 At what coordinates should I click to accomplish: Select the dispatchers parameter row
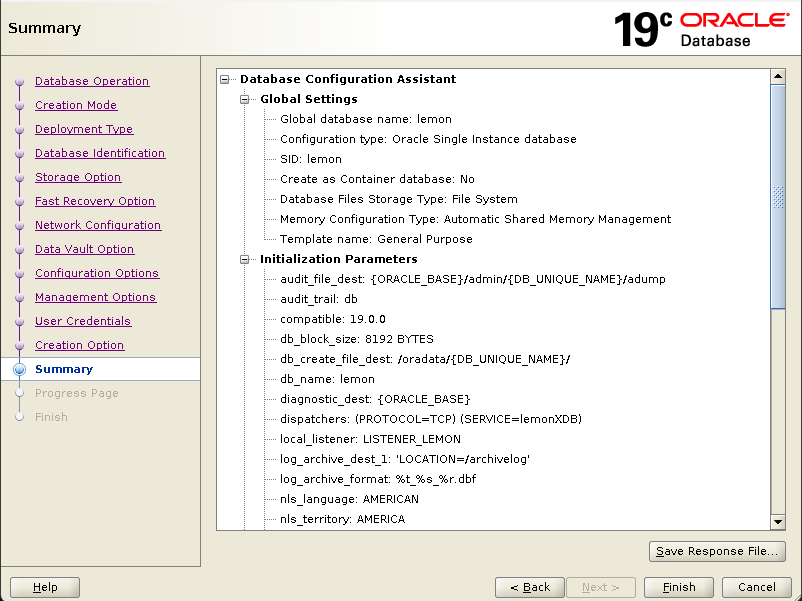[x=431, y=419]
